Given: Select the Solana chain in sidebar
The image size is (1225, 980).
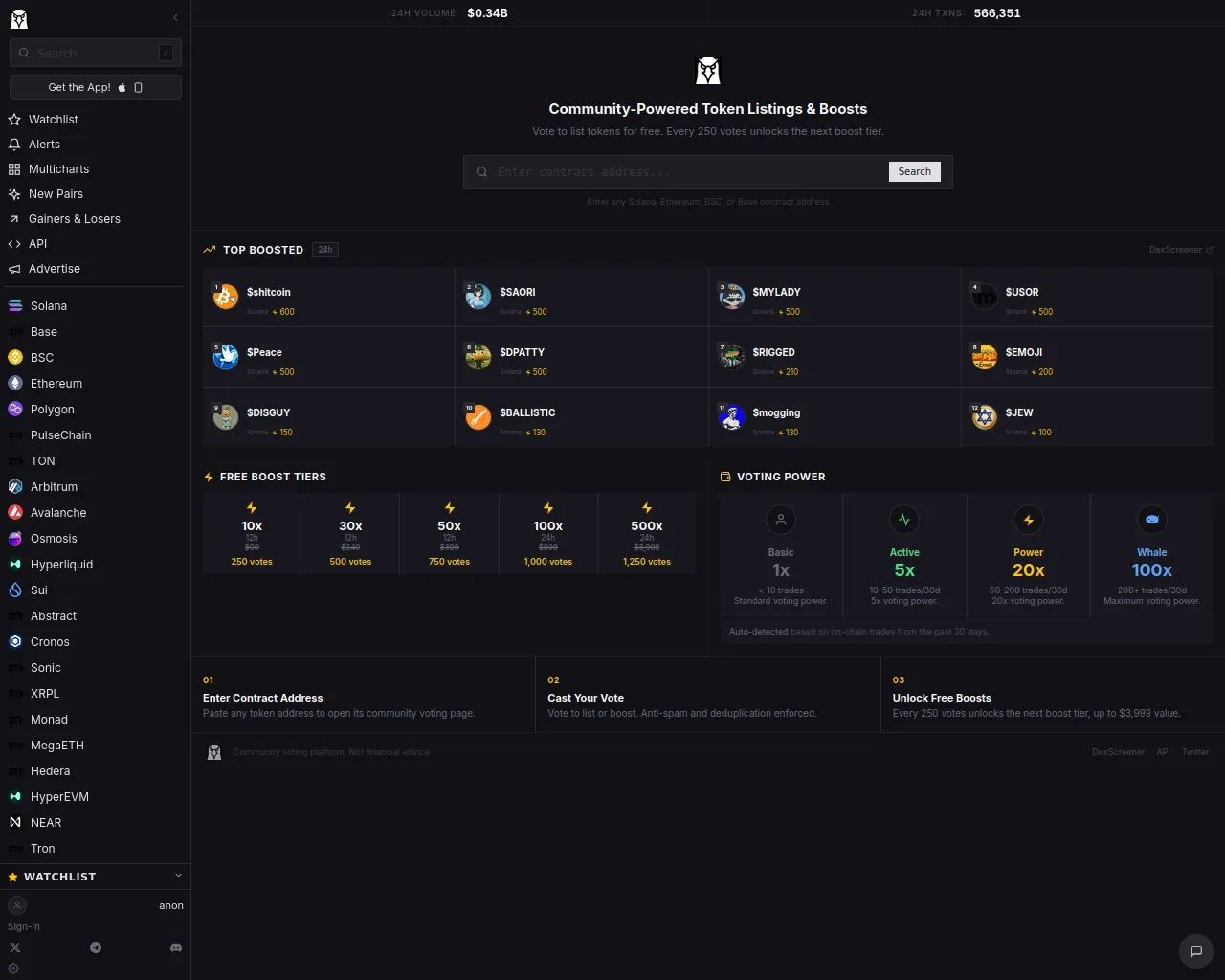Looking at the screenshot, I should 48,306.
